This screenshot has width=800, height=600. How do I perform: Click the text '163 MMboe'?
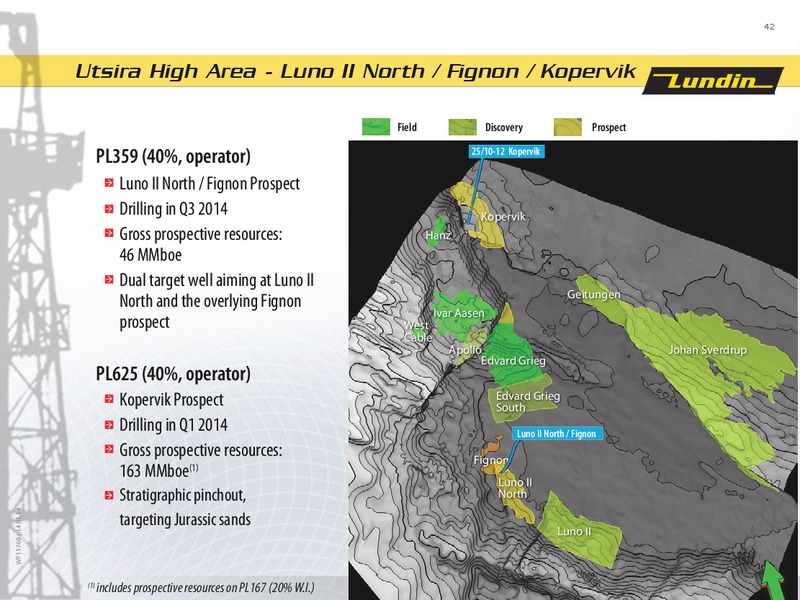click(x=154, y=470)
